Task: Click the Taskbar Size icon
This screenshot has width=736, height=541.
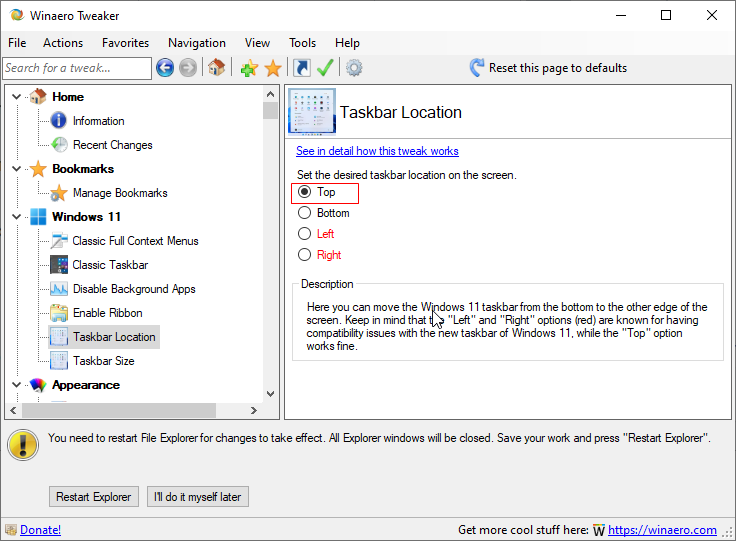Action: (59, 361)
